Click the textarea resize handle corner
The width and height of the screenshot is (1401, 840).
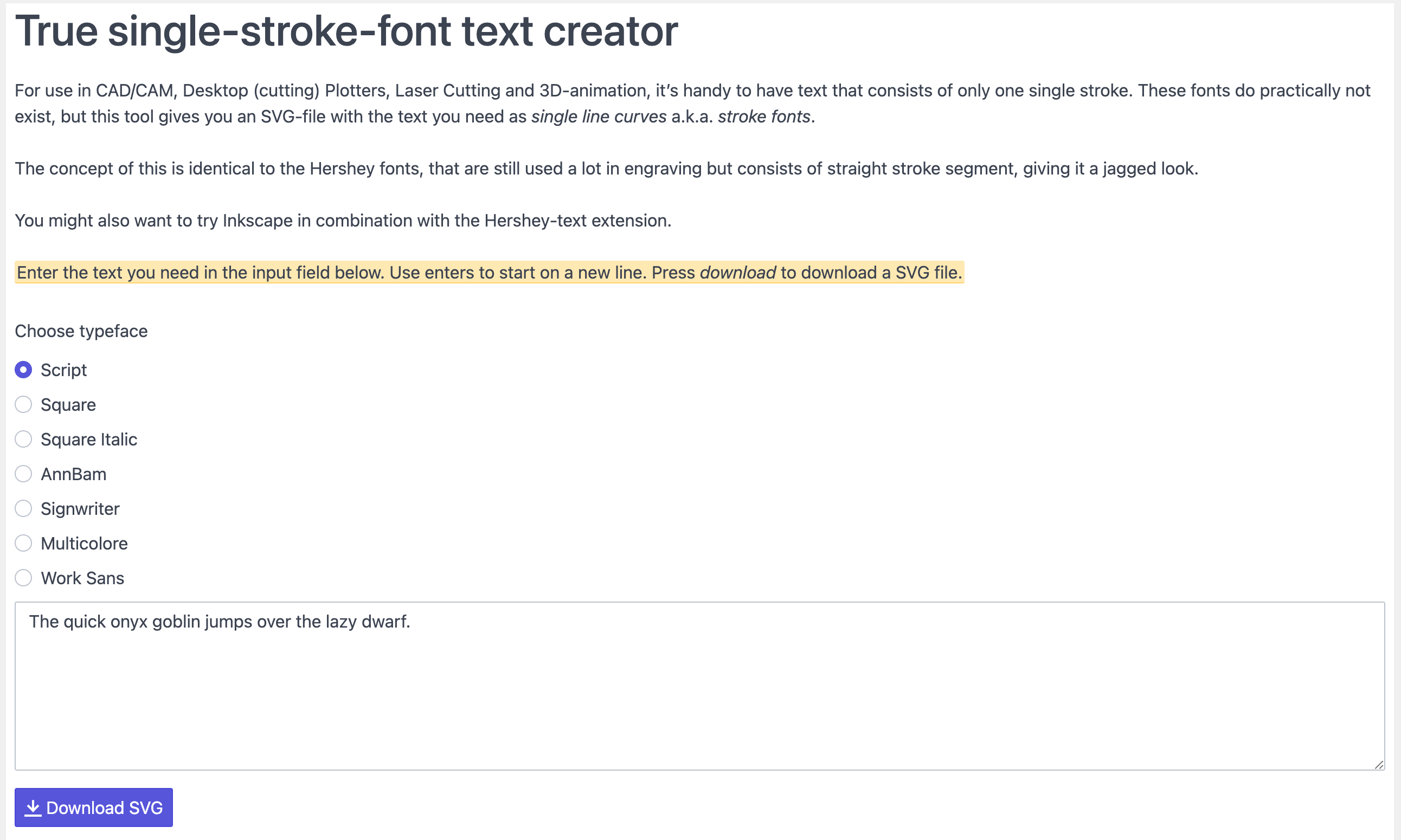click(x=1379, y=765)
